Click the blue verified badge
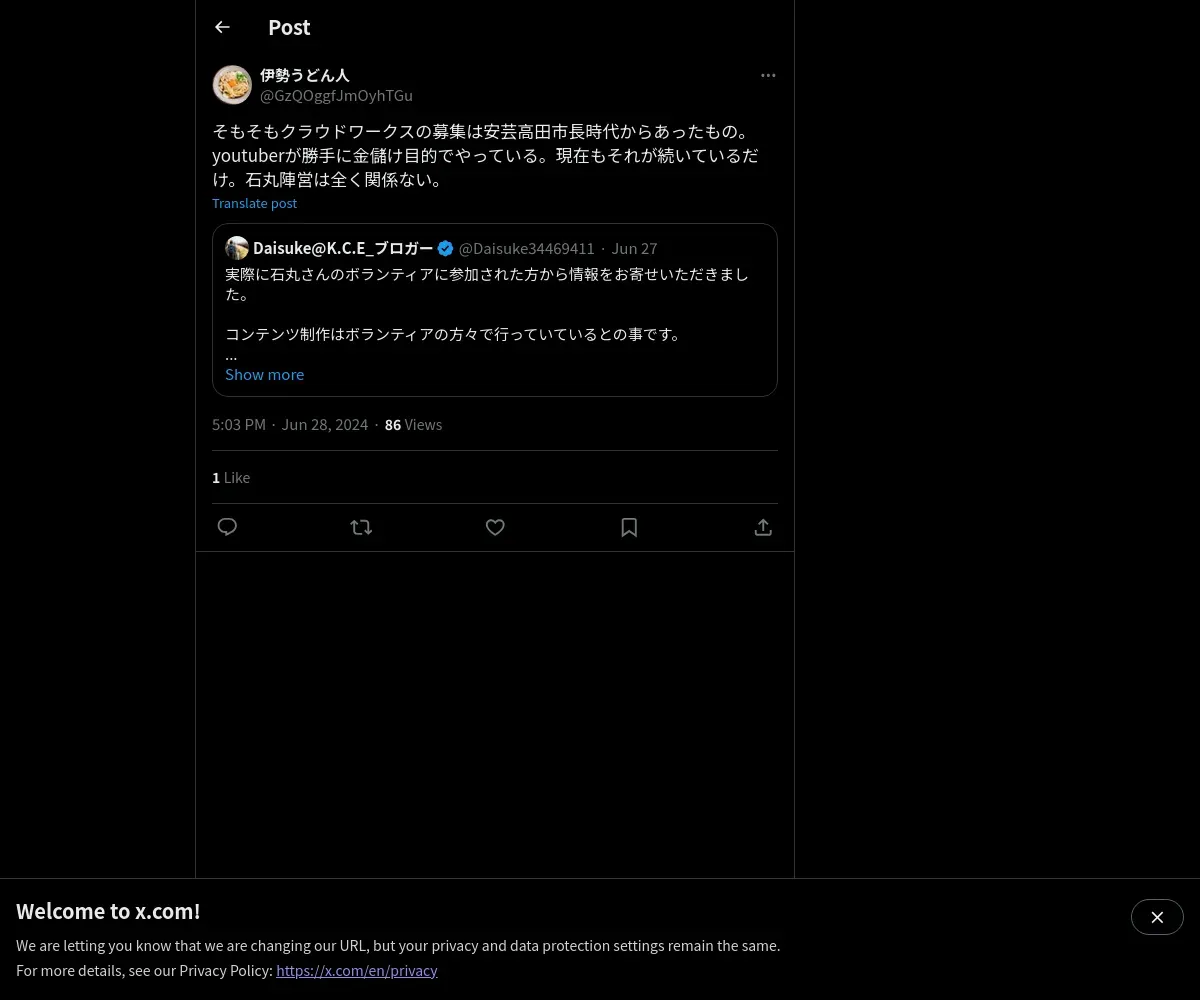The width and height of the screenshot is (1200, 1000). 446,248
